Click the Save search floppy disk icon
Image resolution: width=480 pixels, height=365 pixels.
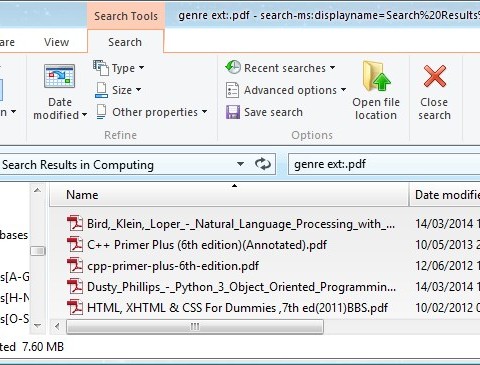[233, 112]
